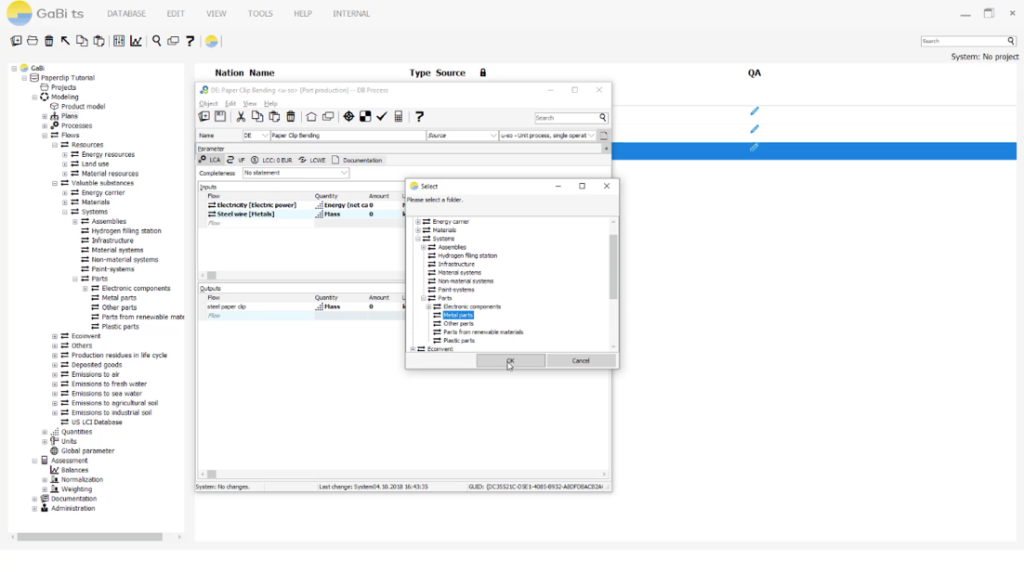Viewport: 1024px width, 572px height.
Task: Click the vertical scrollbar in the Select dialog
Action: coord(613,266)
